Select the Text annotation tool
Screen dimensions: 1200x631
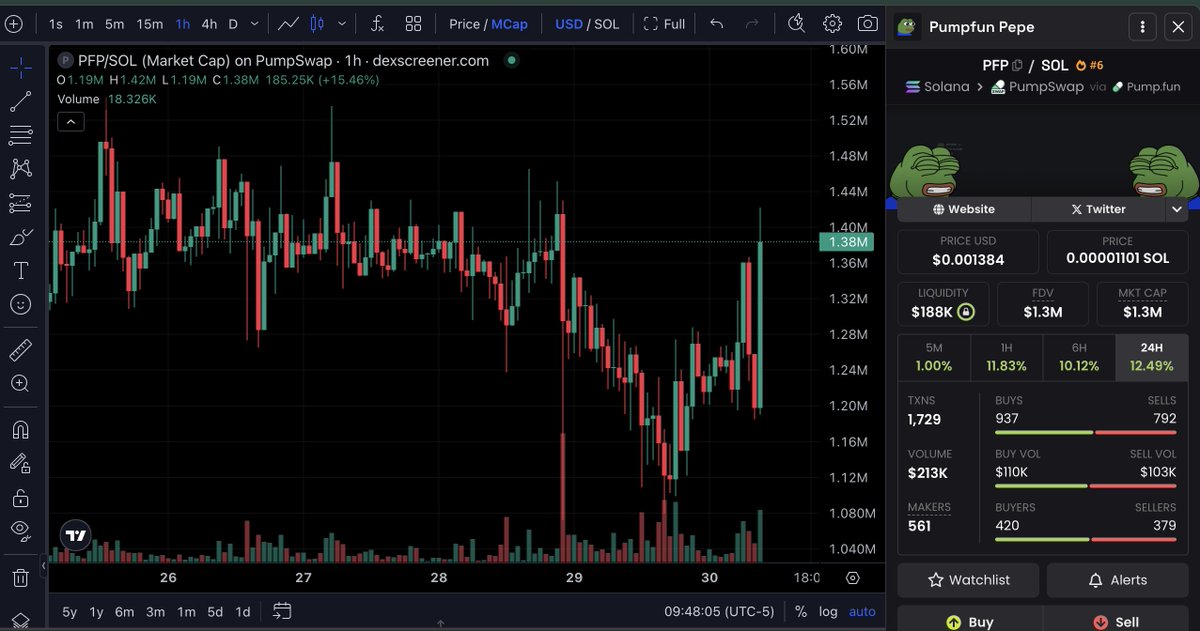[x=20, y=271]
